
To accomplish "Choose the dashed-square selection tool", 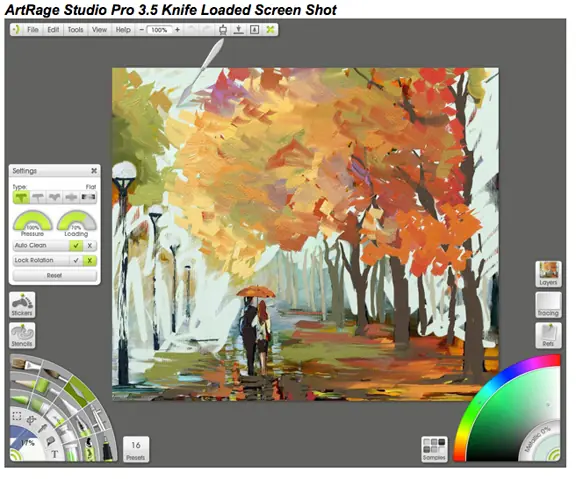I will coord(17,417).
